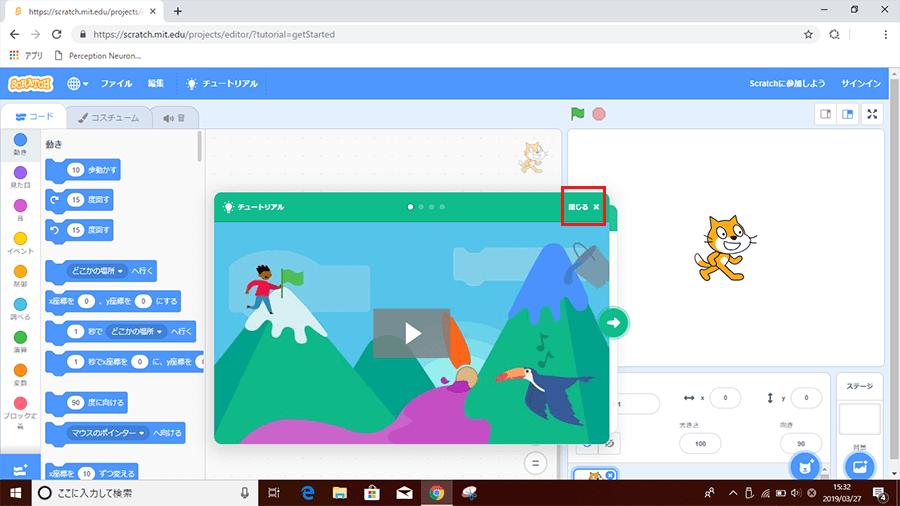This screenshot has height=506, width=900.
Task: Click Scratchに参加しよう link
Action: pyautogui.click(x=787, y=84)
